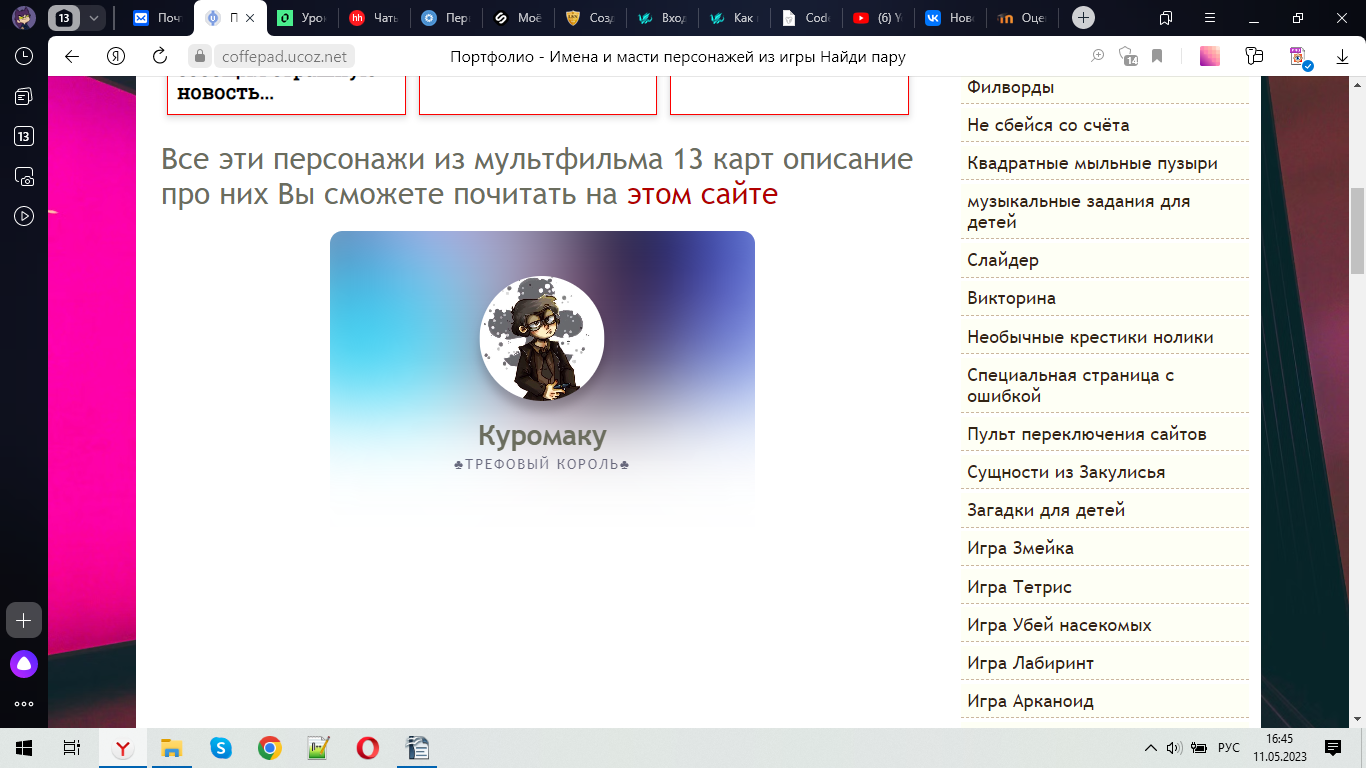Open the tab list dropdown arrow
This screenshot has height=768, width=1366.
click(x=95, y=17)
